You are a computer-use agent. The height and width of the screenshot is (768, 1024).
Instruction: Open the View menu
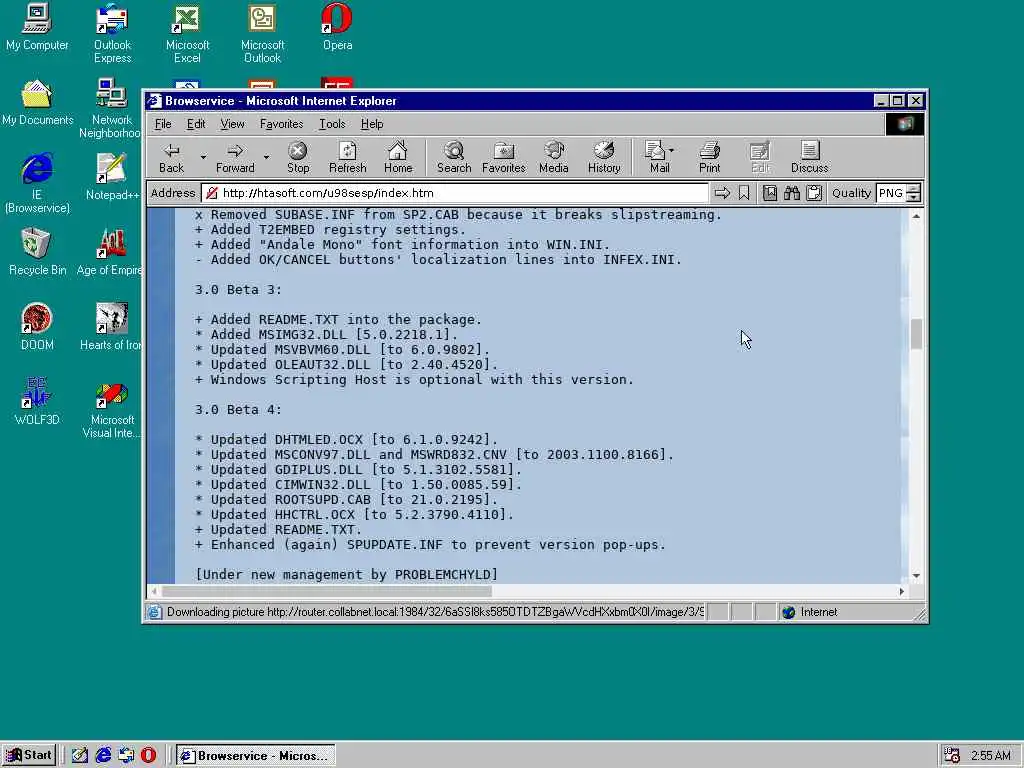pos(232,124)
